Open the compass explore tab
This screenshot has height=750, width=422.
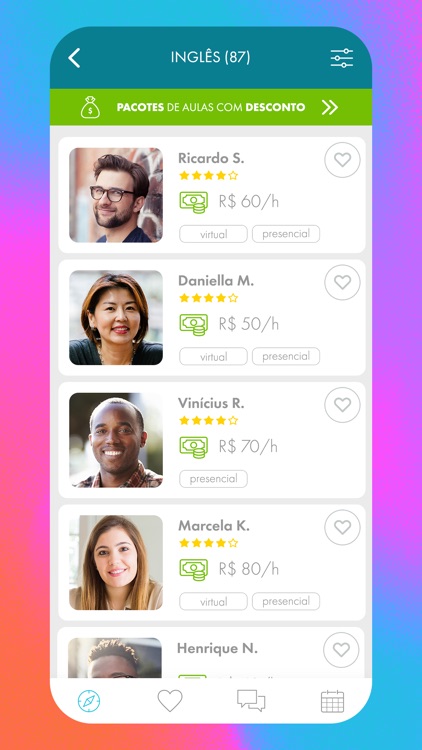pyautogui.click(x=89, y=701)
